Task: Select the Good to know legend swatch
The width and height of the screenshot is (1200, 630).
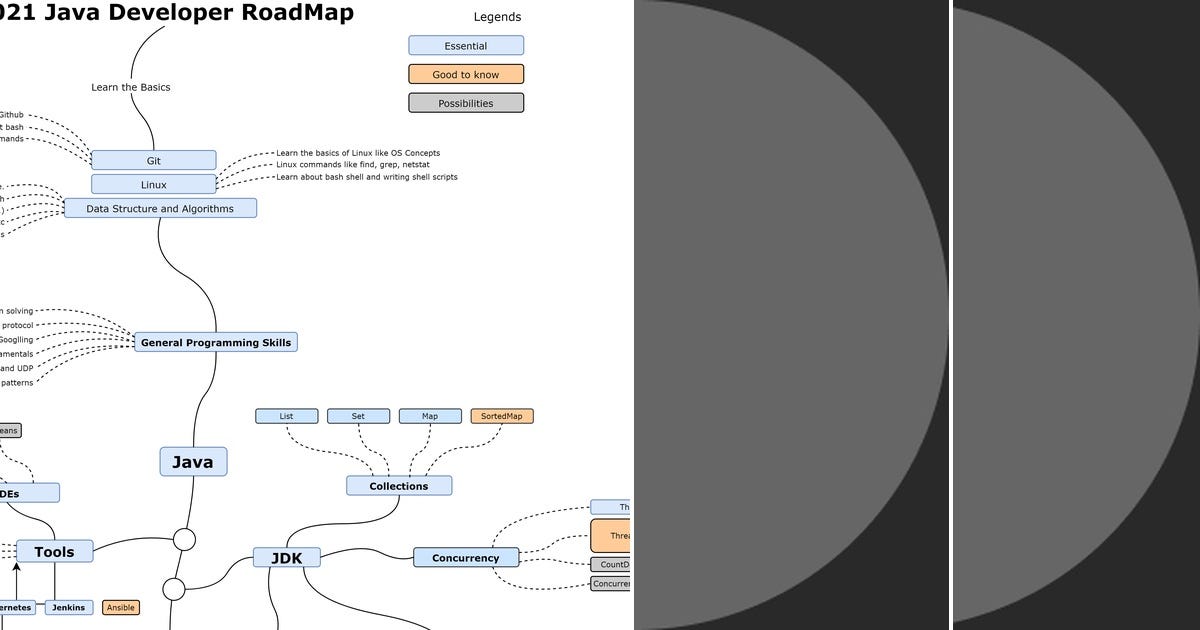Action: 465,74
